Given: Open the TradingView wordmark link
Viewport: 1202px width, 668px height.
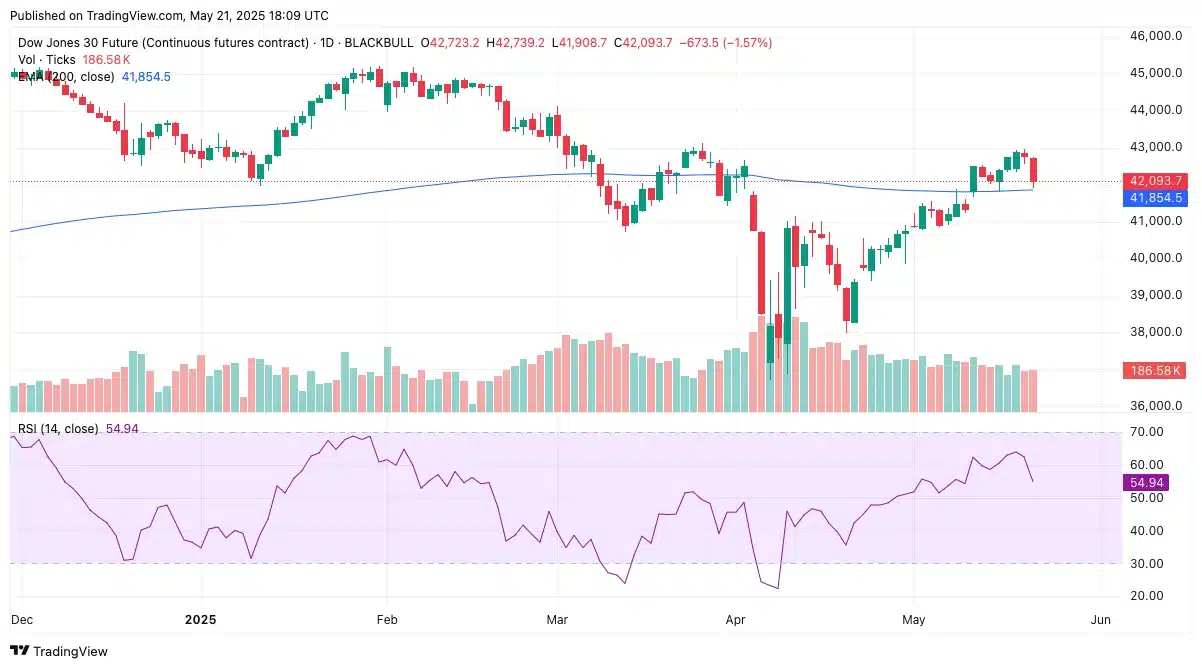Looking at the screenshot, I should tap(70, 651).
